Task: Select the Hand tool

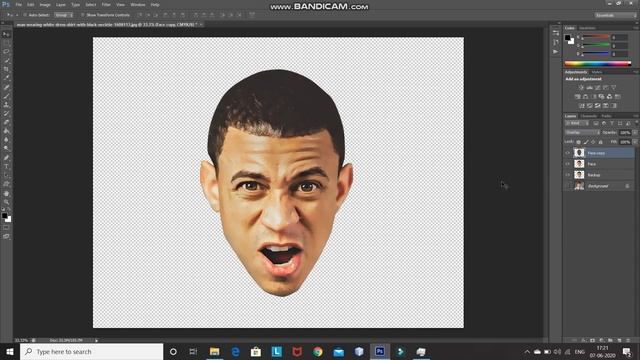Action: coord(6,193)
